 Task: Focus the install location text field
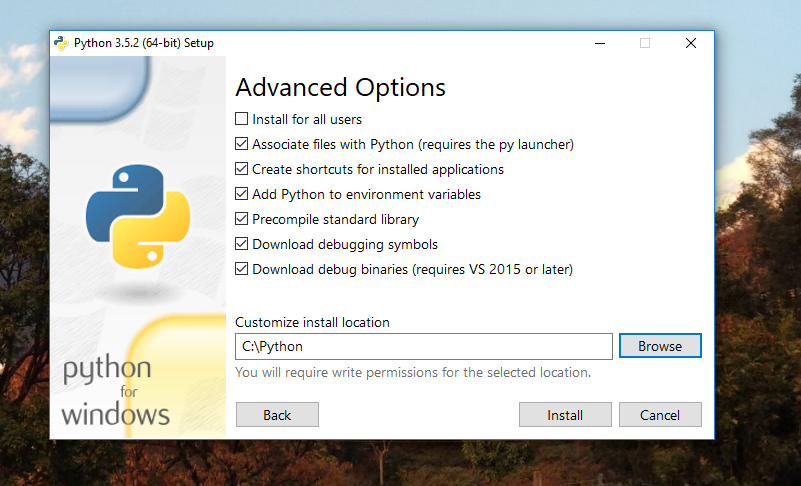(423, 346)
